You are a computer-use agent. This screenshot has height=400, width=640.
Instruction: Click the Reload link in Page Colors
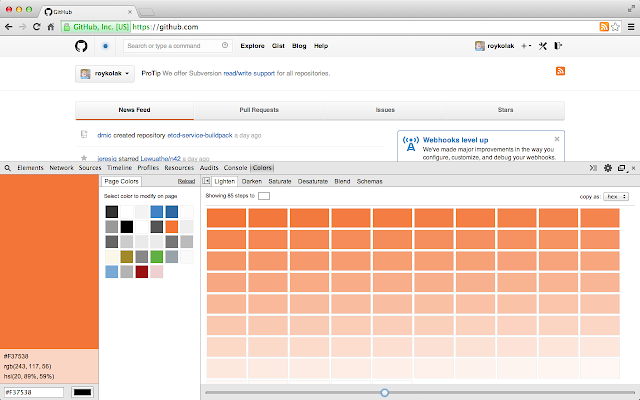tap(187, 181)
